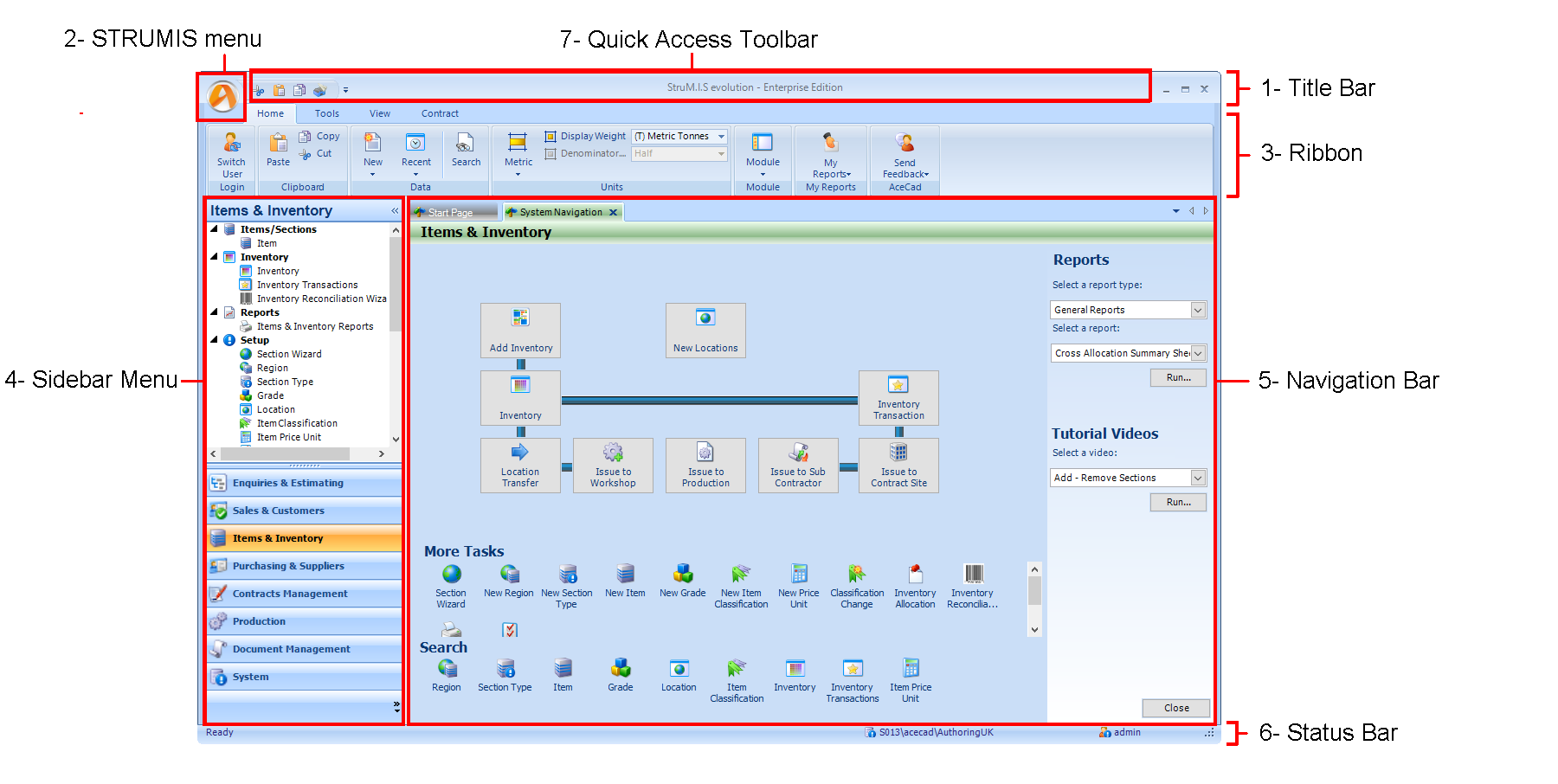The height and width of the screenshot is (784, 1558).
Task: Open the Metric Tonnes weight dropdown
Action: [x=721, y=136]
